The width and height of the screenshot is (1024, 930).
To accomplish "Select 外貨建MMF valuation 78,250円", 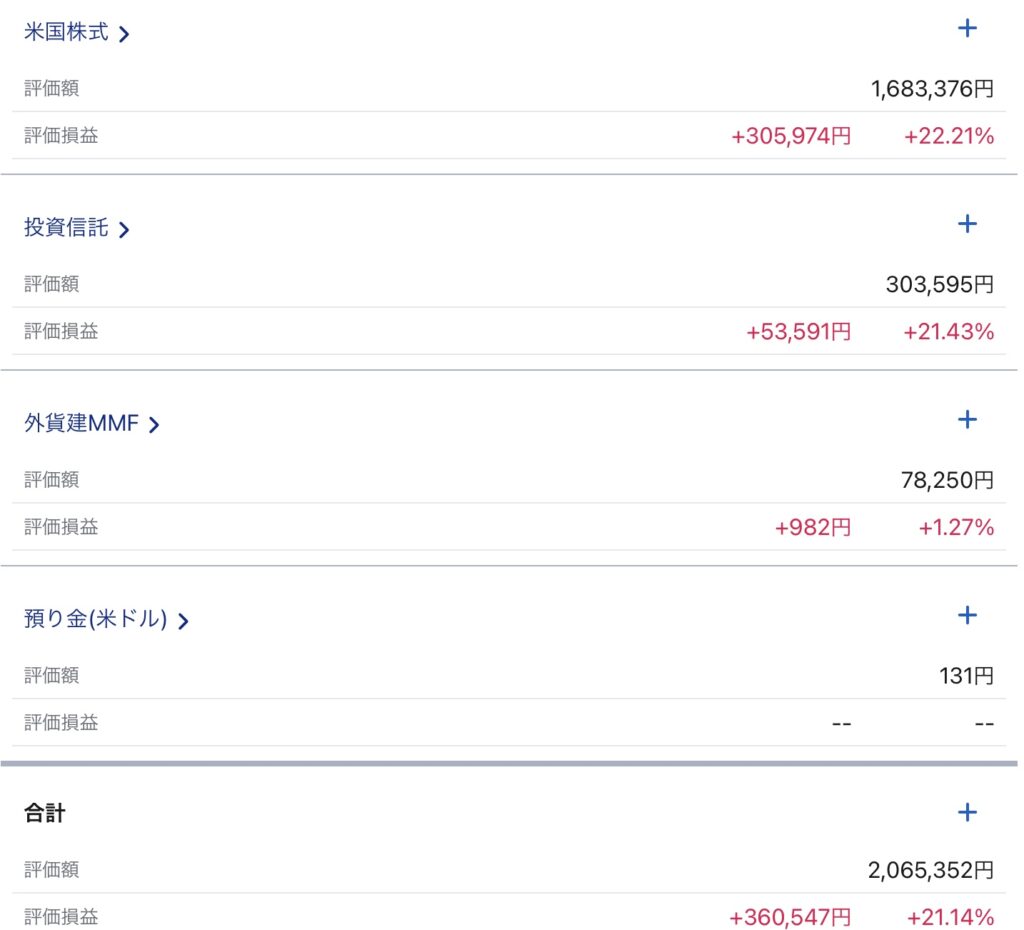I will click(947, 480).
